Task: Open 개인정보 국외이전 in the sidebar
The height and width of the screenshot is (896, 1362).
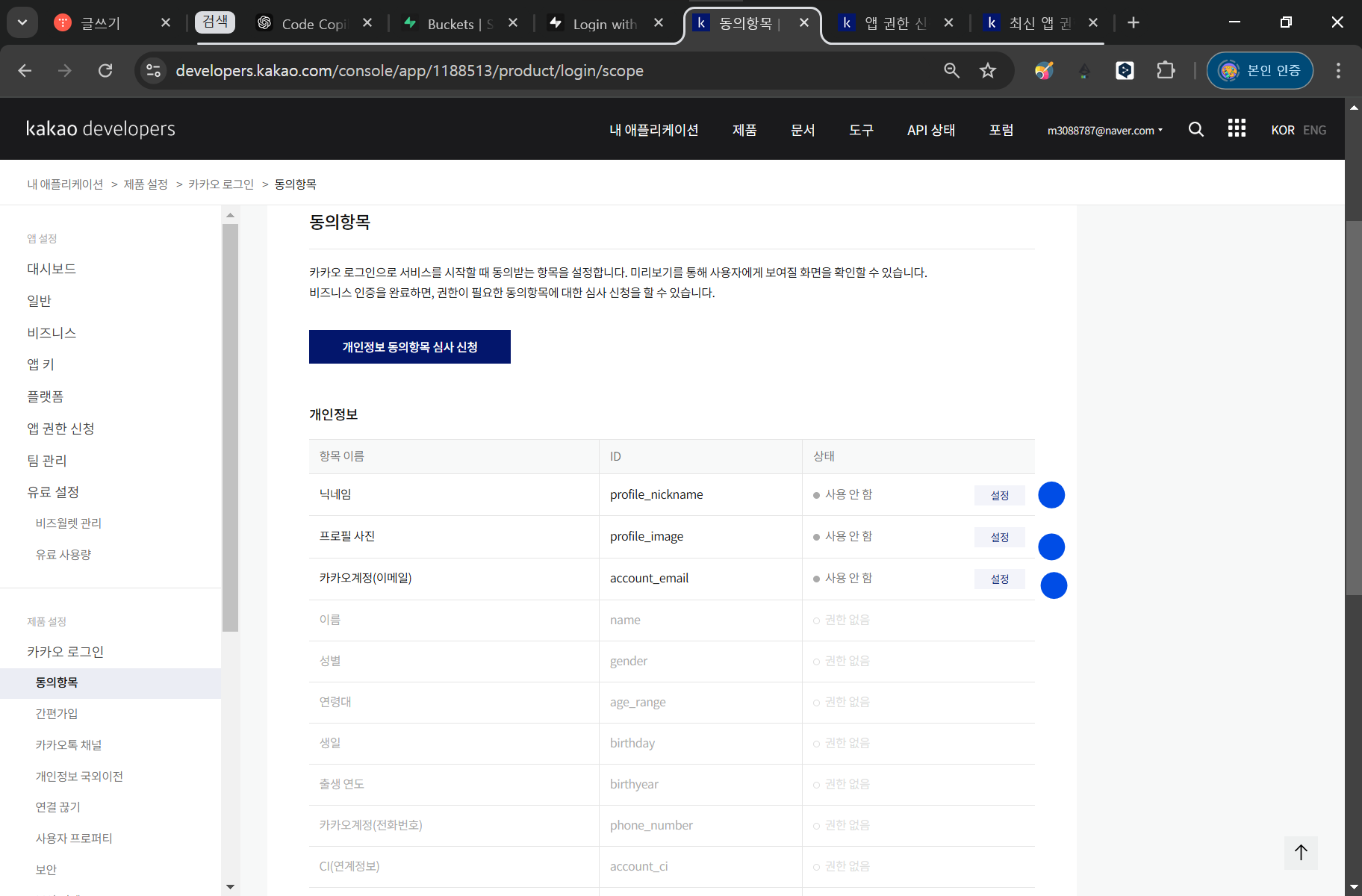Action: (79, 777)
